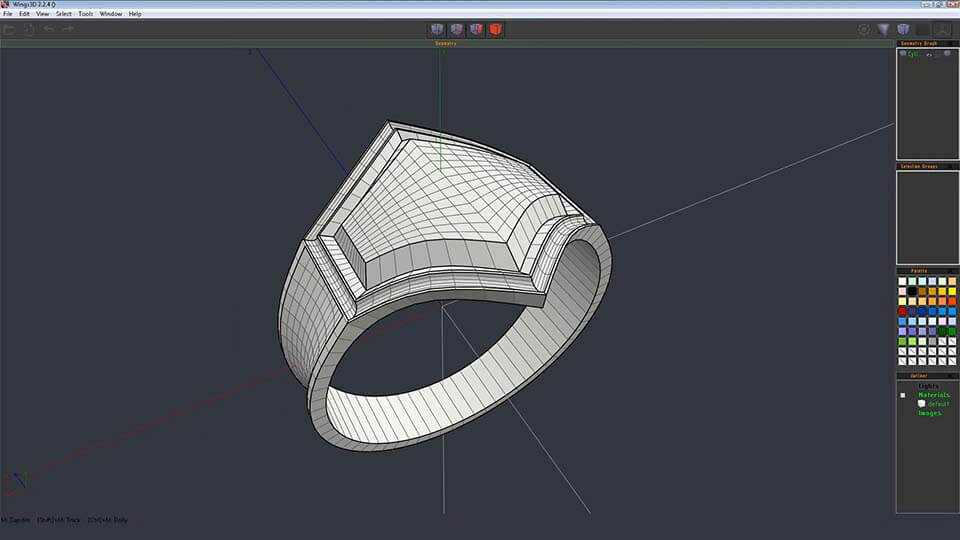Select the Cyl object in Geometry Graph

[x=913, y=54]
